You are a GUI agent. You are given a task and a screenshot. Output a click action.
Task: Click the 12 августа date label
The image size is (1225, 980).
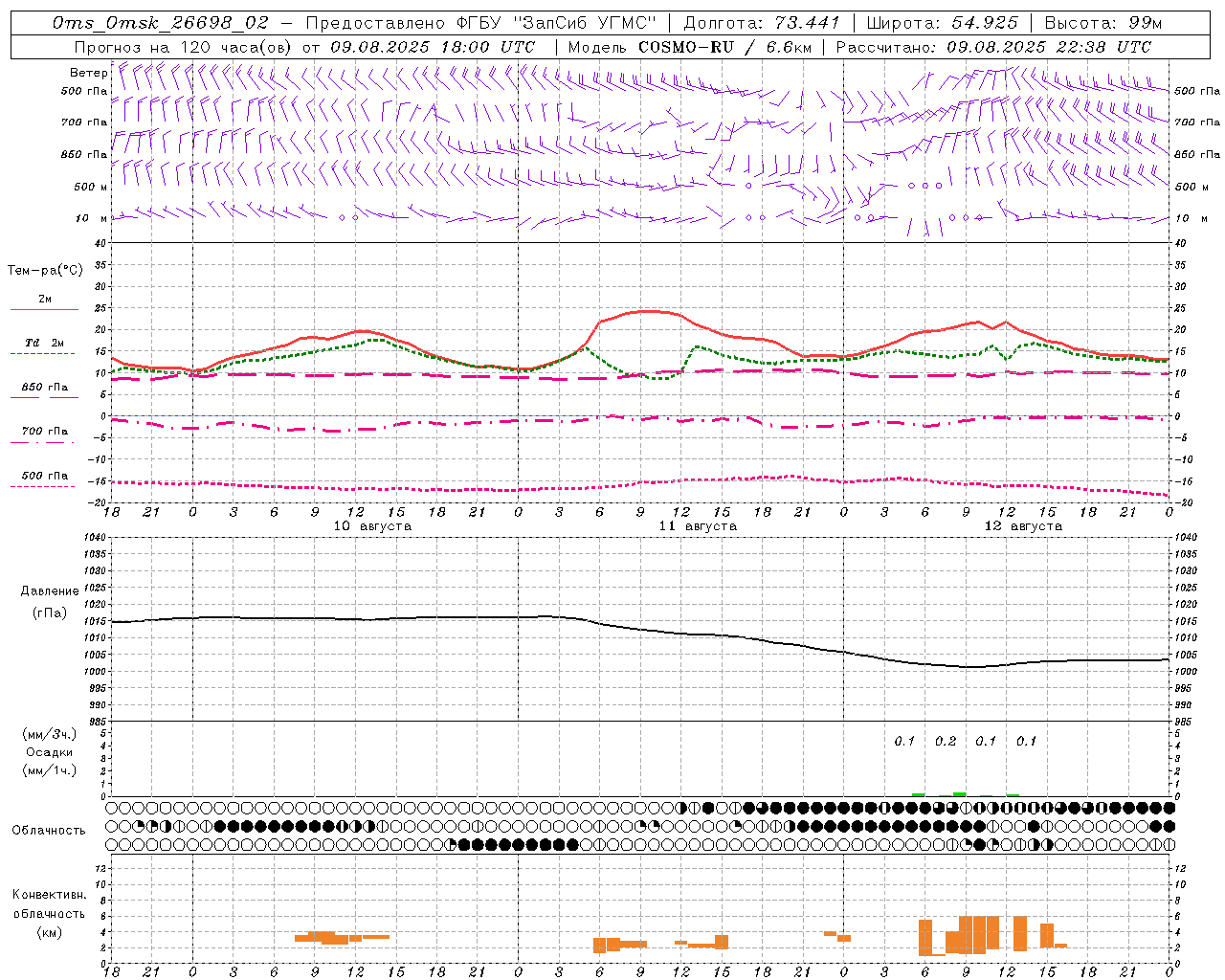point(1023,526)
